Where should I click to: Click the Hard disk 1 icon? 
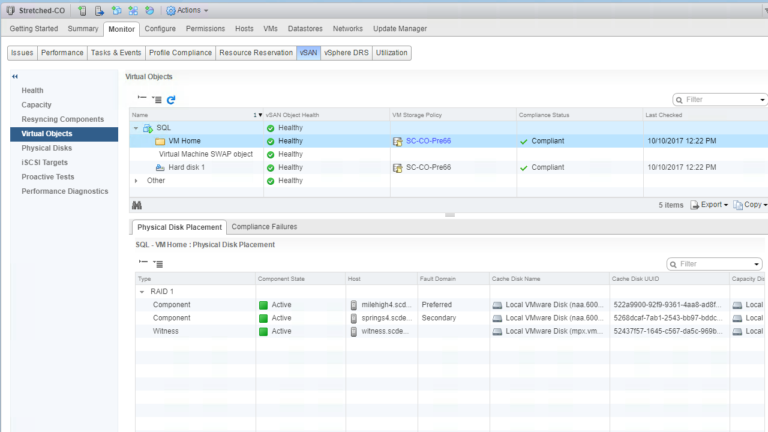tap(160, 167)
